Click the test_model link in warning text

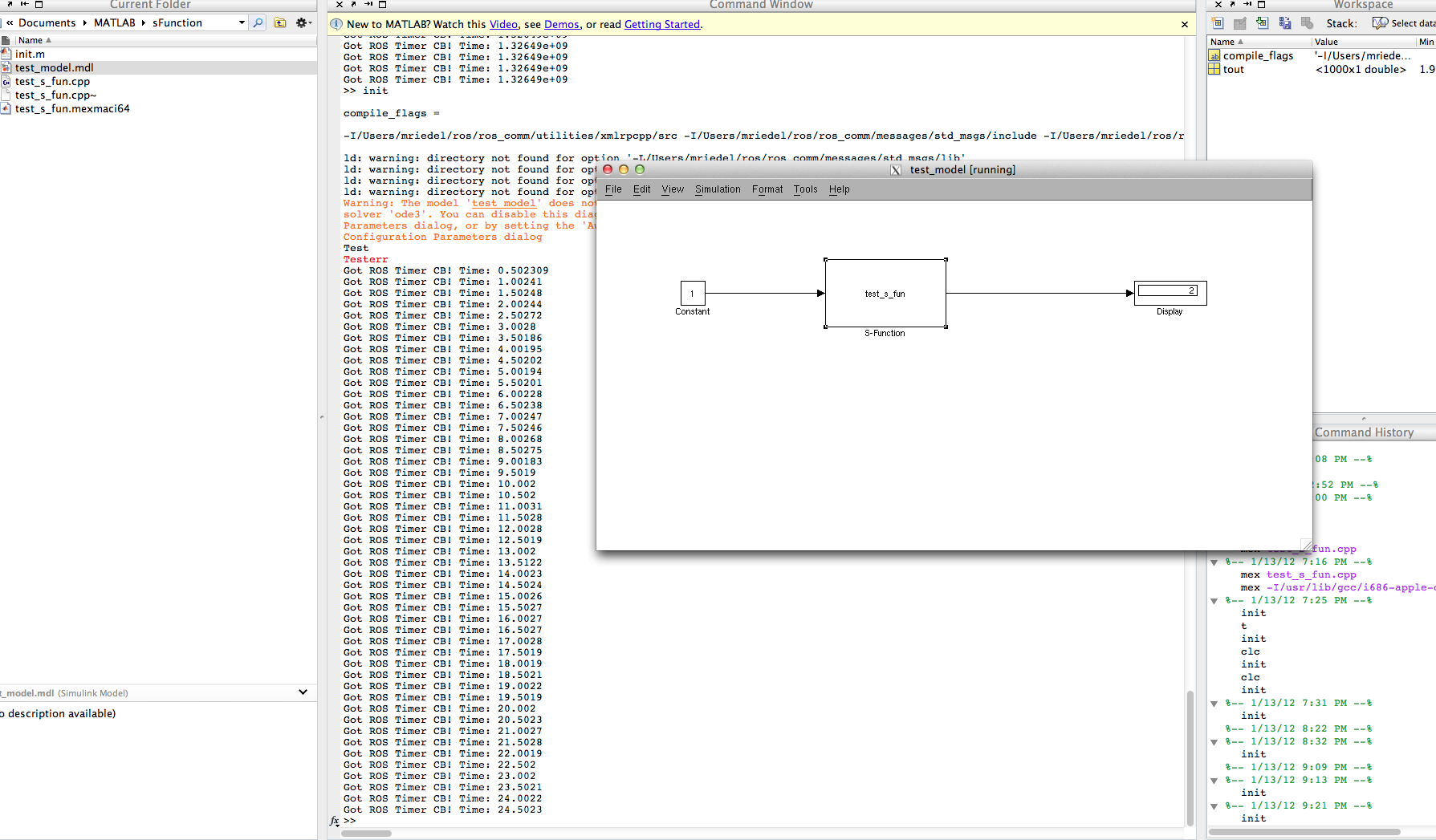click(503, 203)
